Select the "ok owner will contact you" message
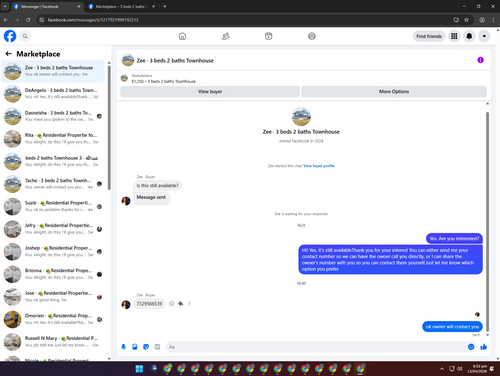Screen dimensions: 500x376 pyautogui.click(x=452, y=327)
